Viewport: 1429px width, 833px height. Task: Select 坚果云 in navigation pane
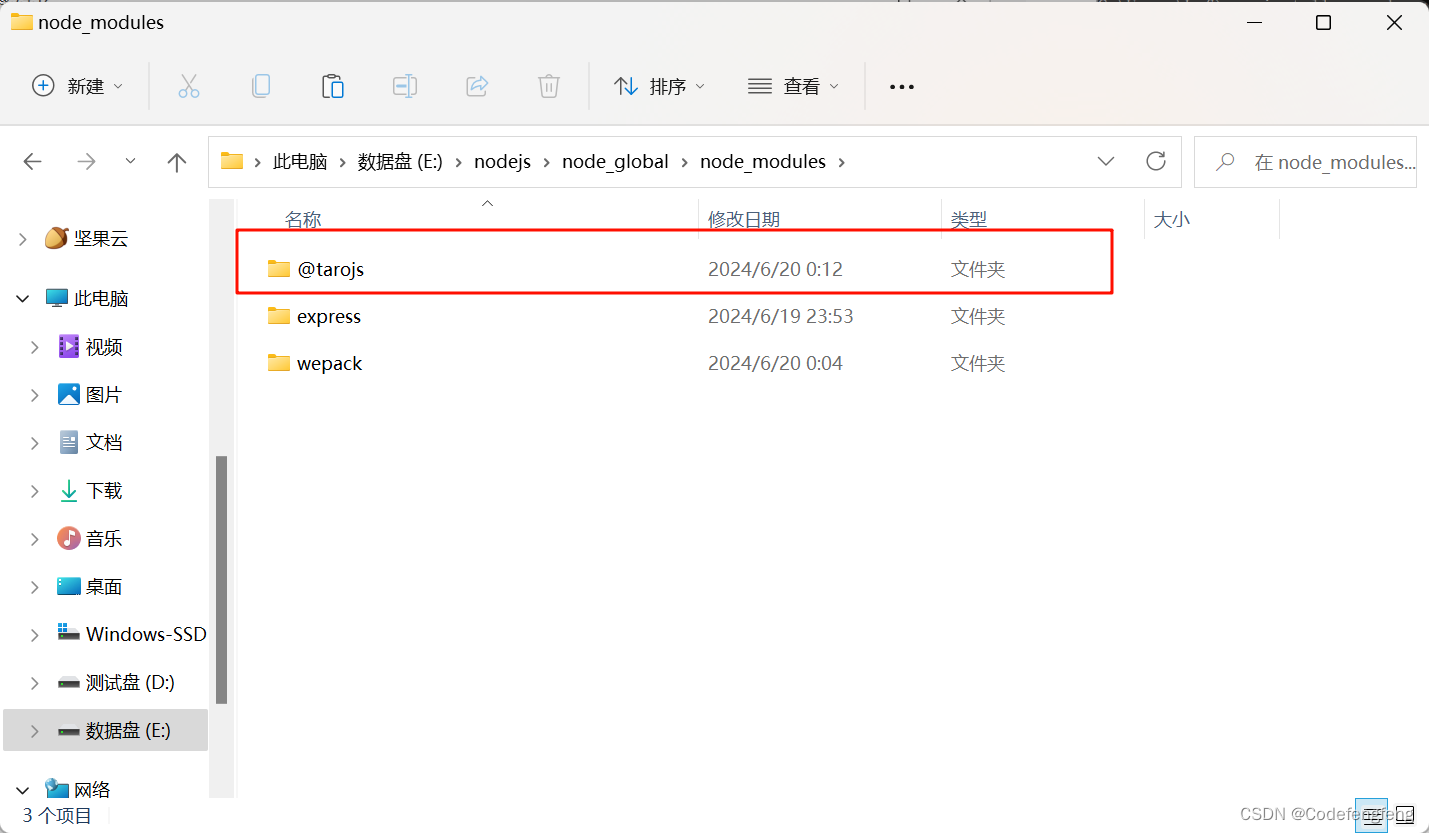(x=101, y=238)
